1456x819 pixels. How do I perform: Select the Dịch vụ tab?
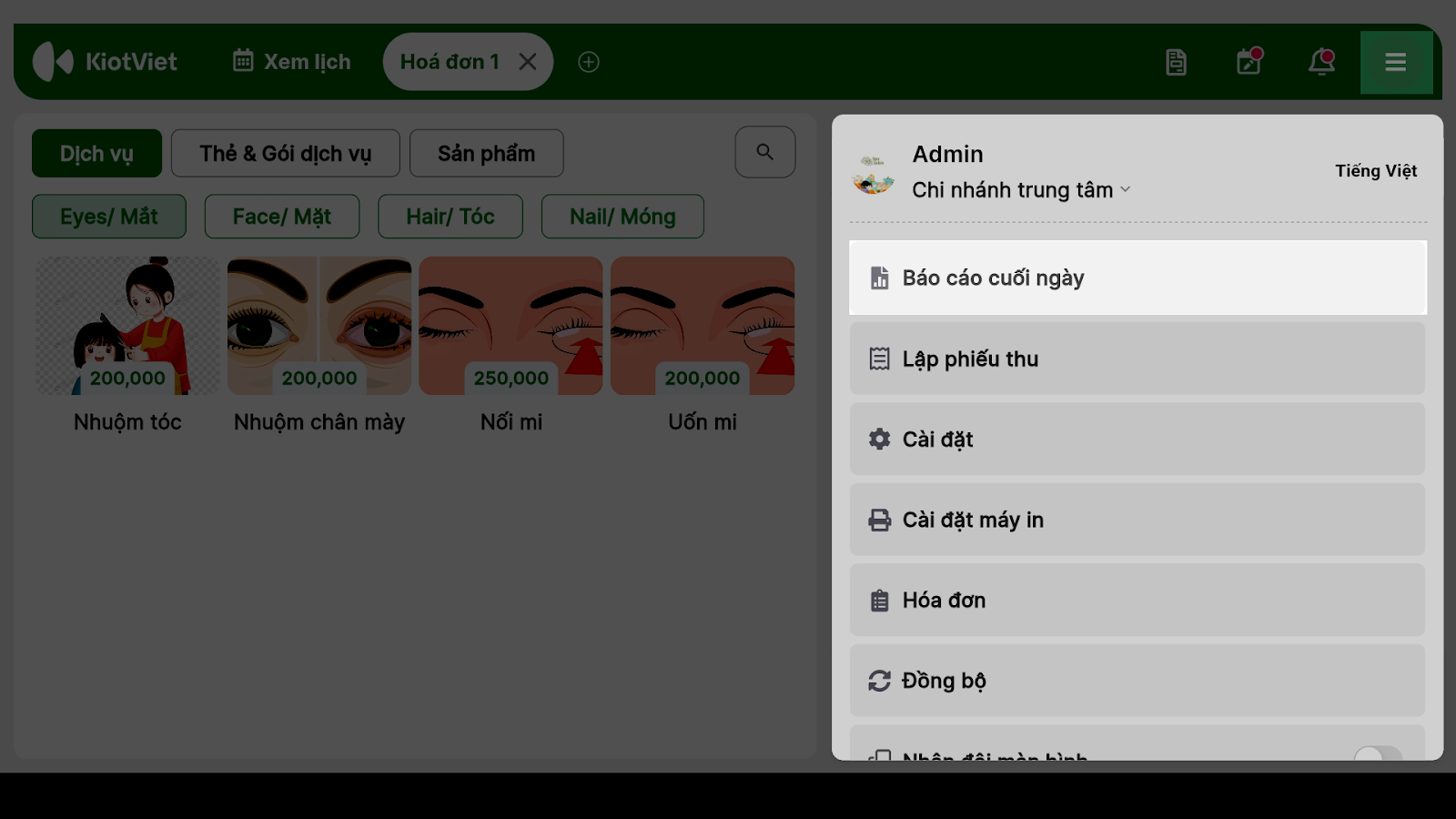96,153
